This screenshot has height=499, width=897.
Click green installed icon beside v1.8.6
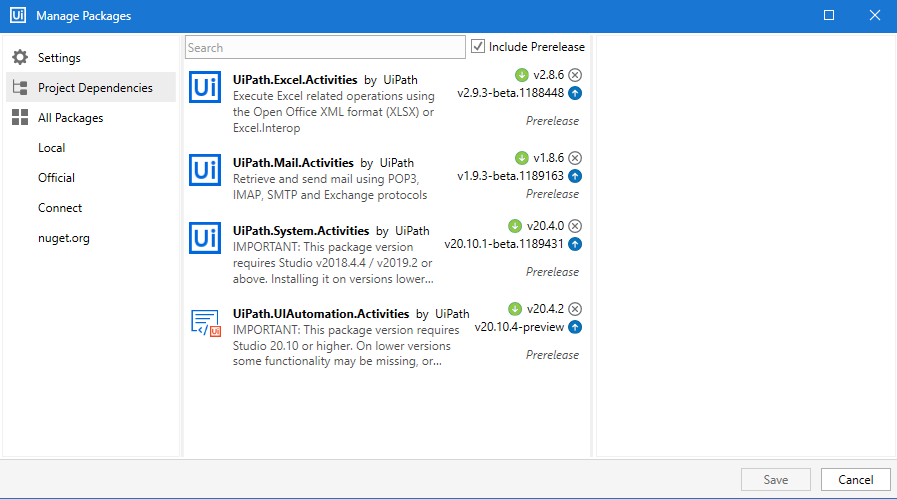click(521, 158)
